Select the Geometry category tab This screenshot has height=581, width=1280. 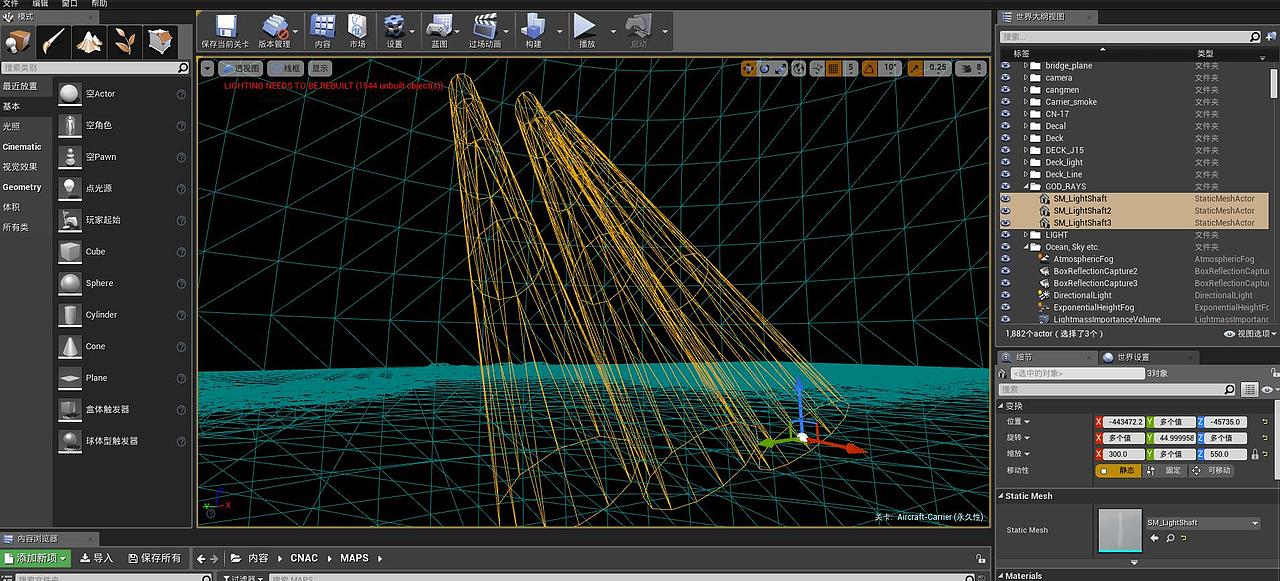(x=22, y=187)
